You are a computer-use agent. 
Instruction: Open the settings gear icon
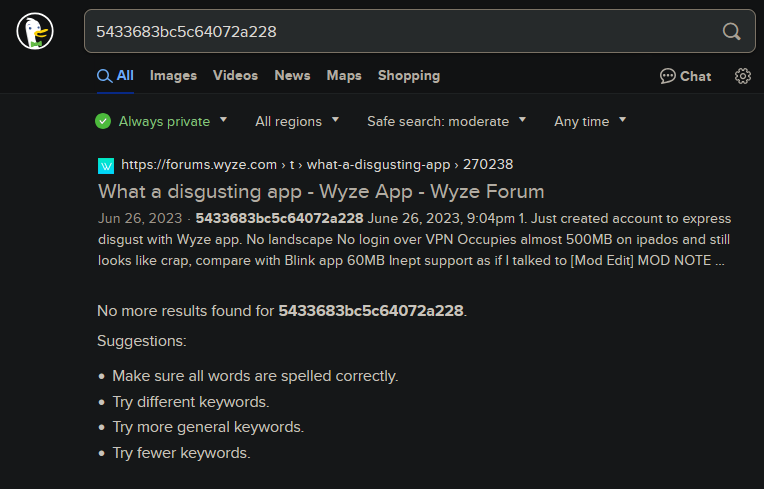[743, 76]
